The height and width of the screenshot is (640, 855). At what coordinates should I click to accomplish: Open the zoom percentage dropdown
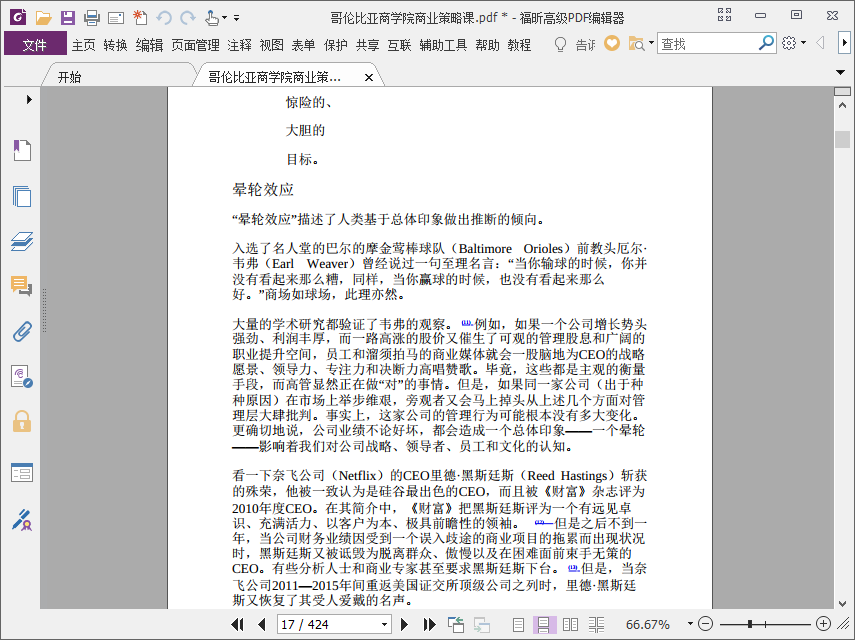[x=690, y=624]
